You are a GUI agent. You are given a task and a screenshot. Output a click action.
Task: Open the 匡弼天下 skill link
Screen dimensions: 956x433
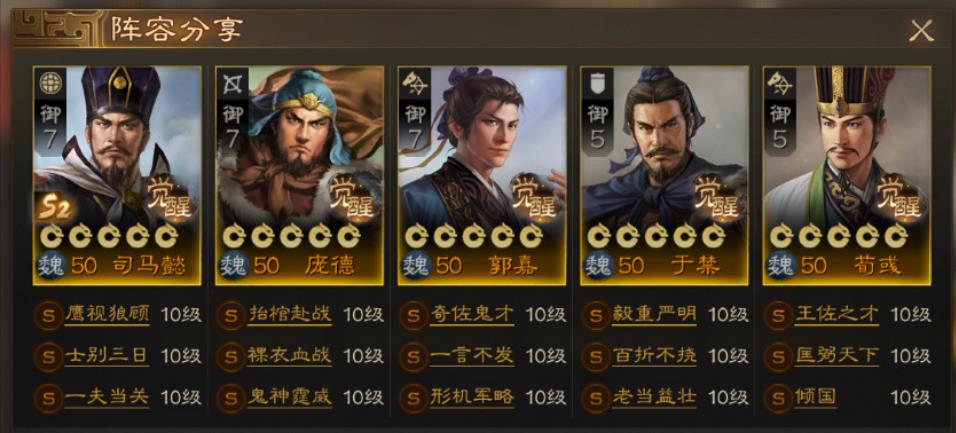coord(837,356)
